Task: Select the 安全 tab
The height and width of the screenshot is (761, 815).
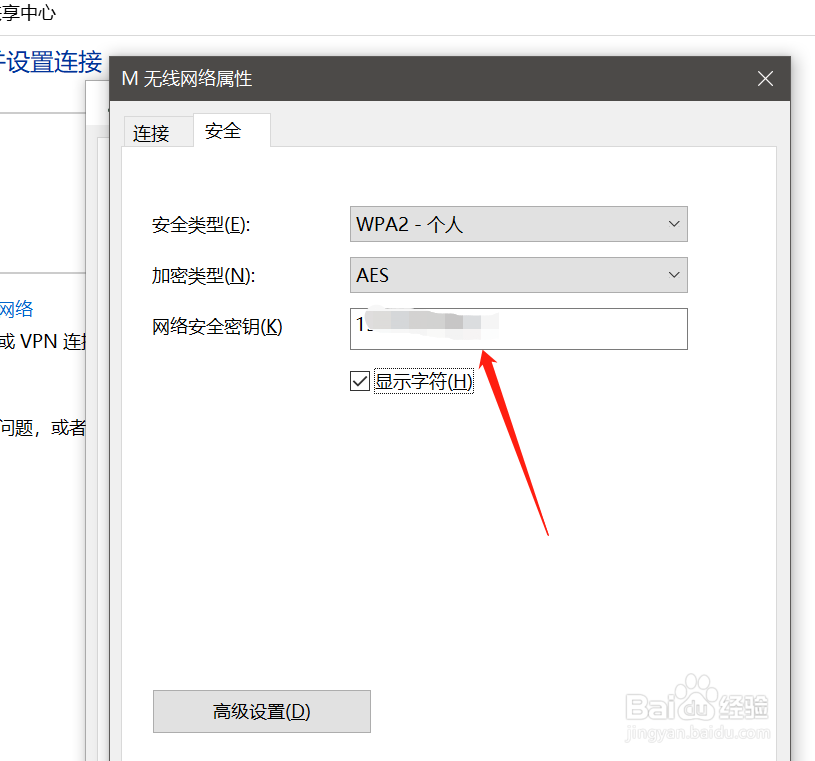Action: [x=222, y=130]
